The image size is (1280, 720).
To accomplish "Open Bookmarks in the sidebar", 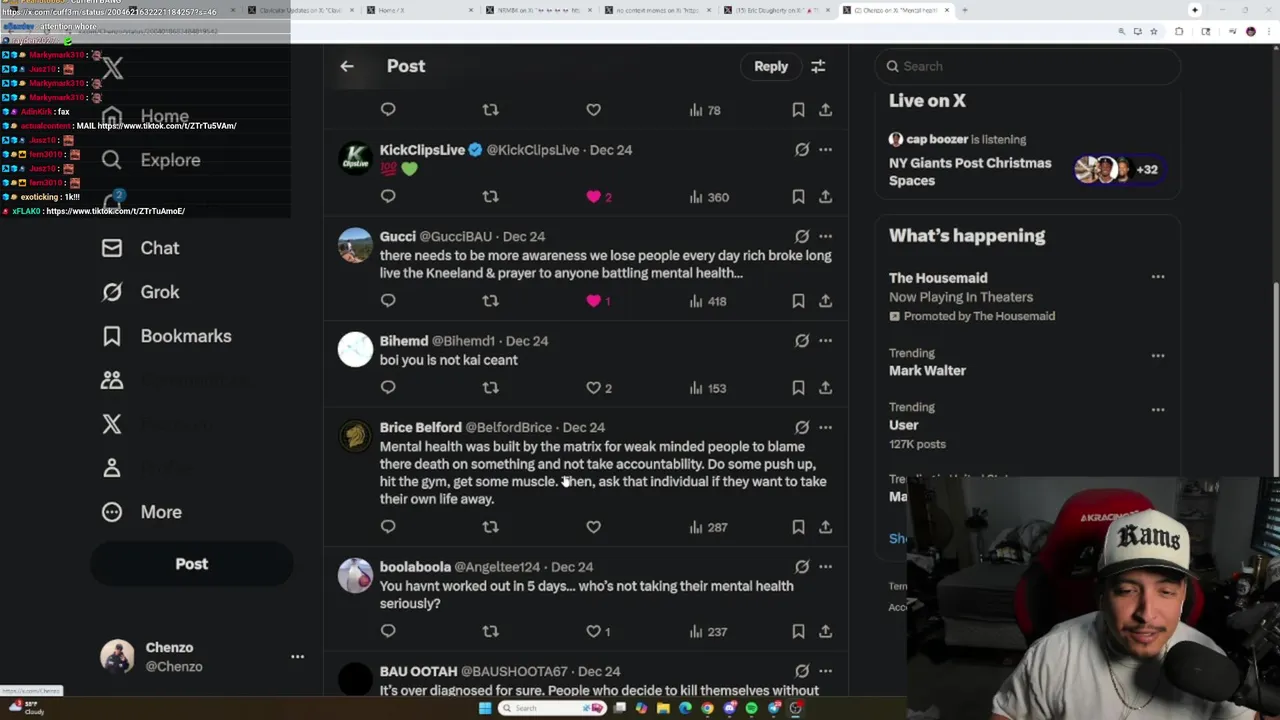I will [166, 336].
